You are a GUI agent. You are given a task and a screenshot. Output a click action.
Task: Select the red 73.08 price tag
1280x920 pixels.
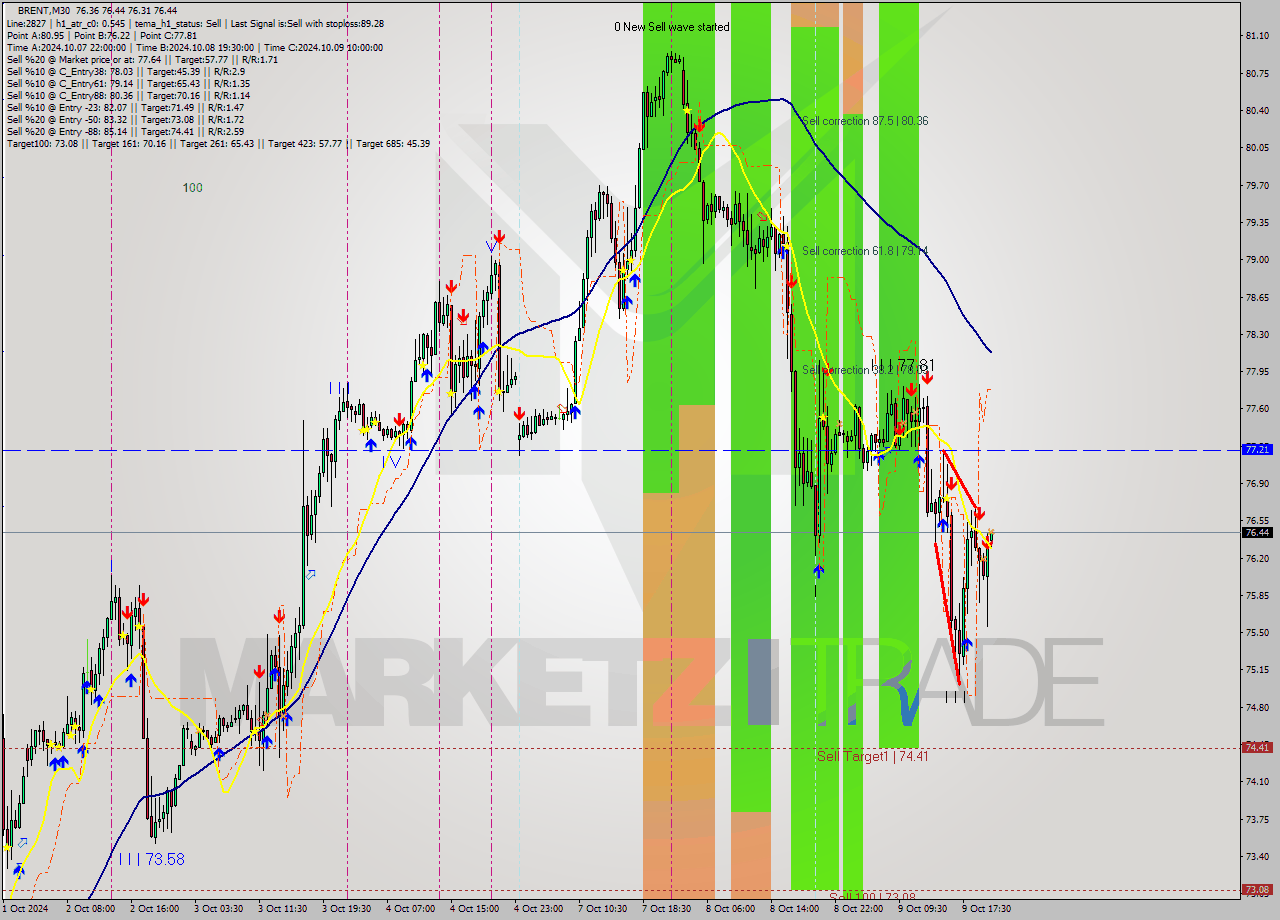(x=1257, y=889)
